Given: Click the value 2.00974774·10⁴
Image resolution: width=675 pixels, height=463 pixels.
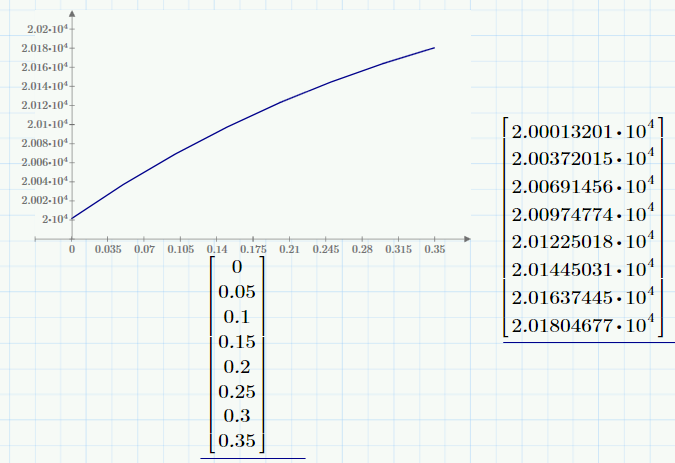Looking at the screenshot, I should 583,213.
